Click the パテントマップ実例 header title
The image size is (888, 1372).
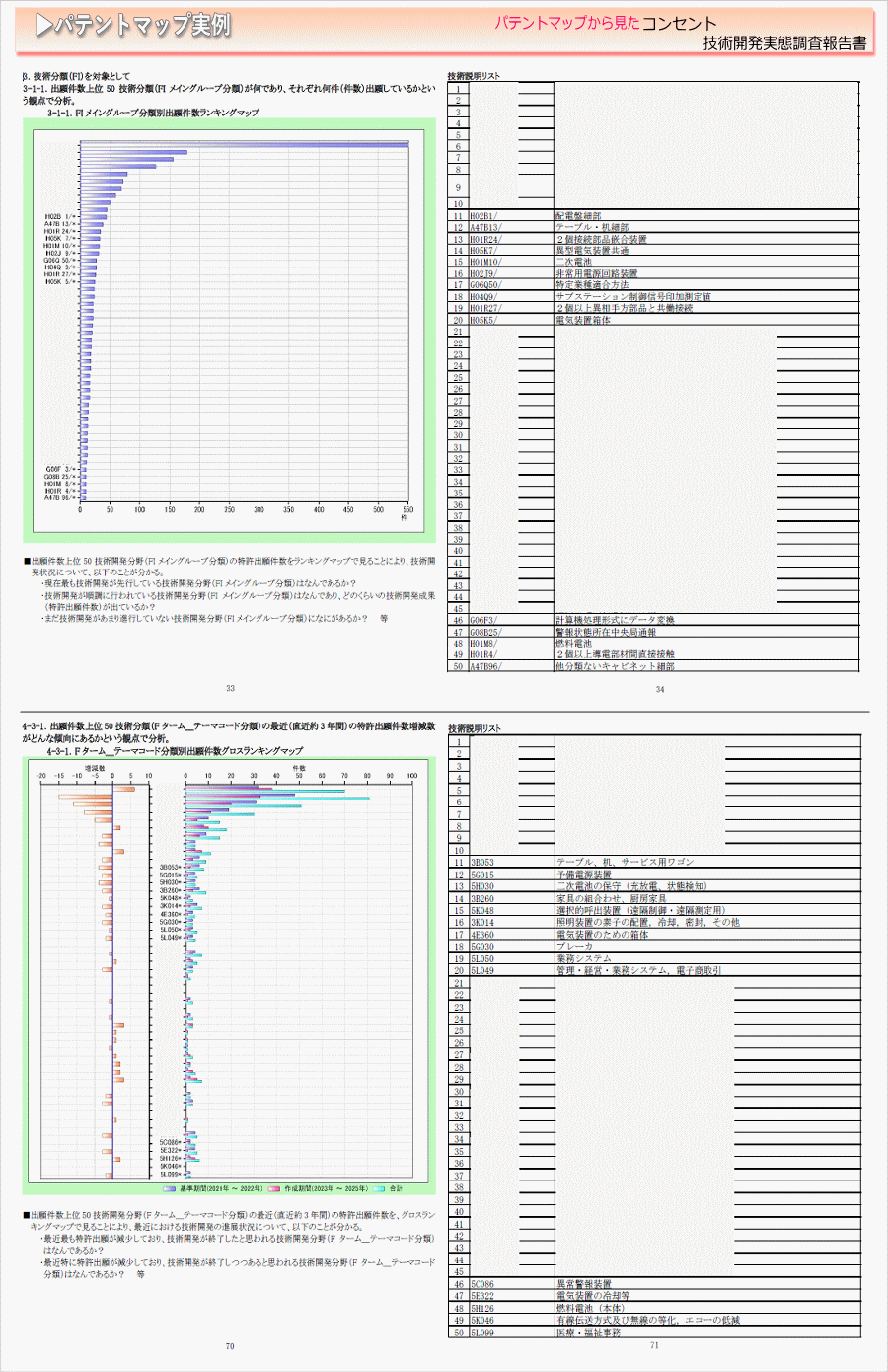142,26
